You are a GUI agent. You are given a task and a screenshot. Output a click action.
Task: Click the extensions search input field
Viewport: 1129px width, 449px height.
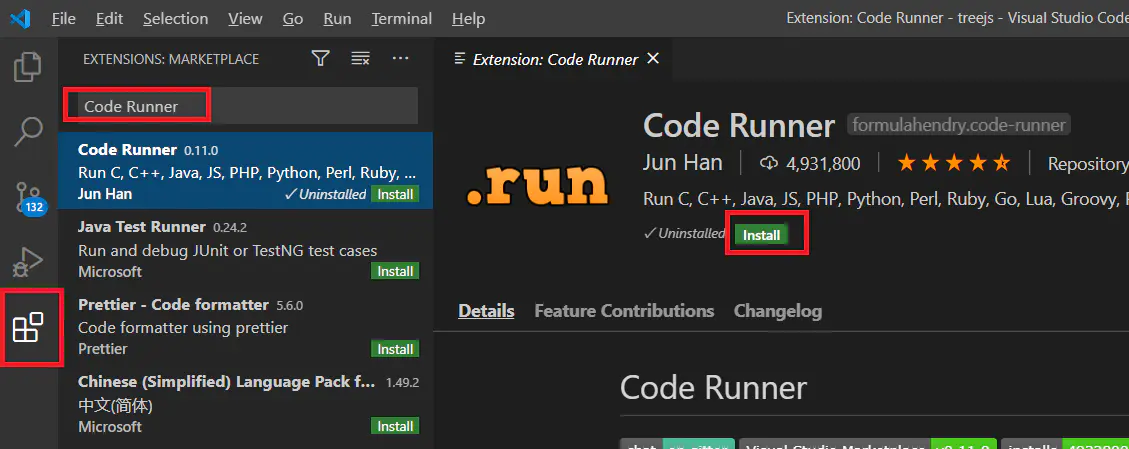[240, 106]
